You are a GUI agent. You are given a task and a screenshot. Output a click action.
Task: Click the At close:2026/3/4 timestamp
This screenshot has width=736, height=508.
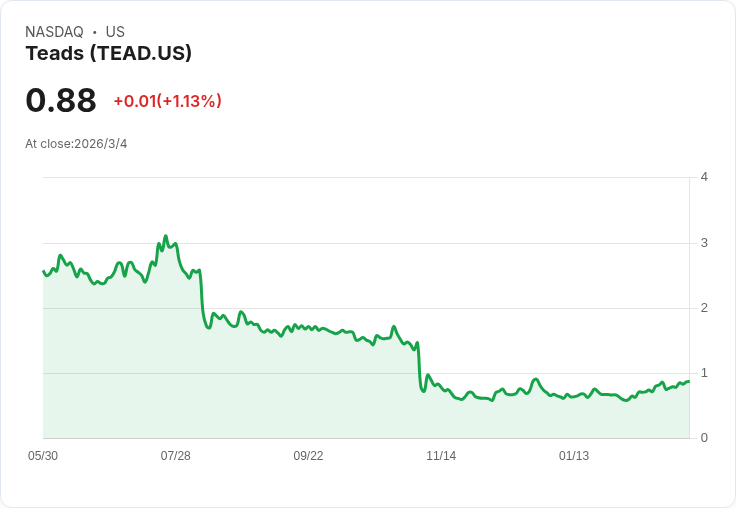coord(76,144)
